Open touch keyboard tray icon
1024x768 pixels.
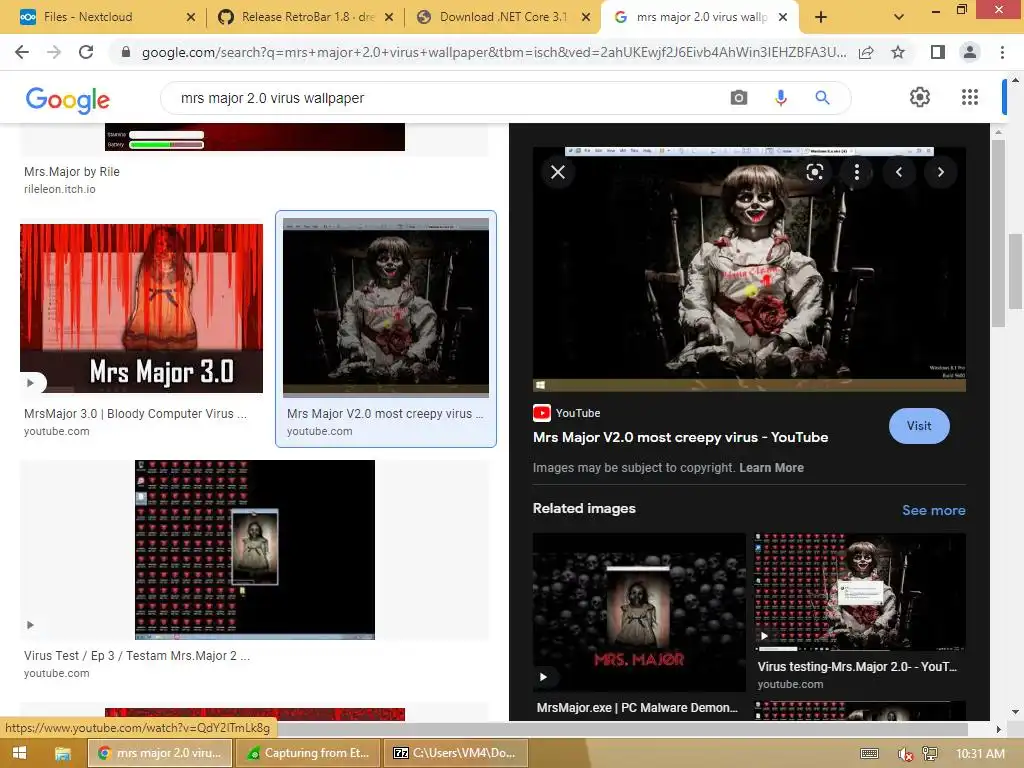[869, 754]
